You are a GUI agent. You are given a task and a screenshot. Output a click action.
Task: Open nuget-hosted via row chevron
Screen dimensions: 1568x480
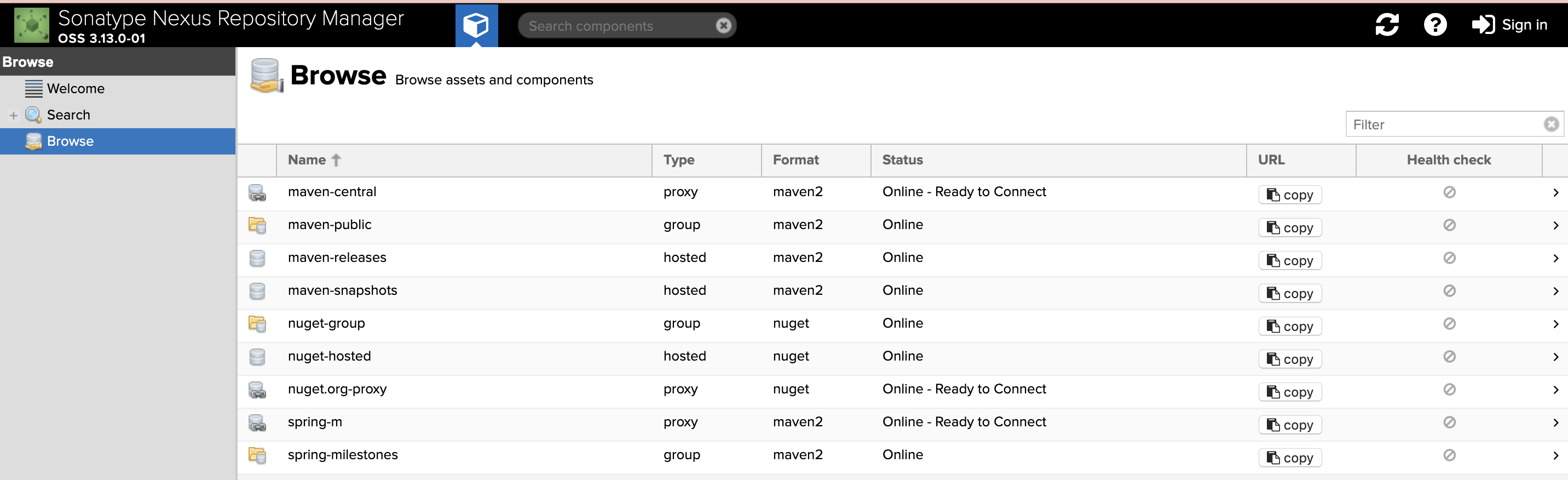(x=1556, y=357)
